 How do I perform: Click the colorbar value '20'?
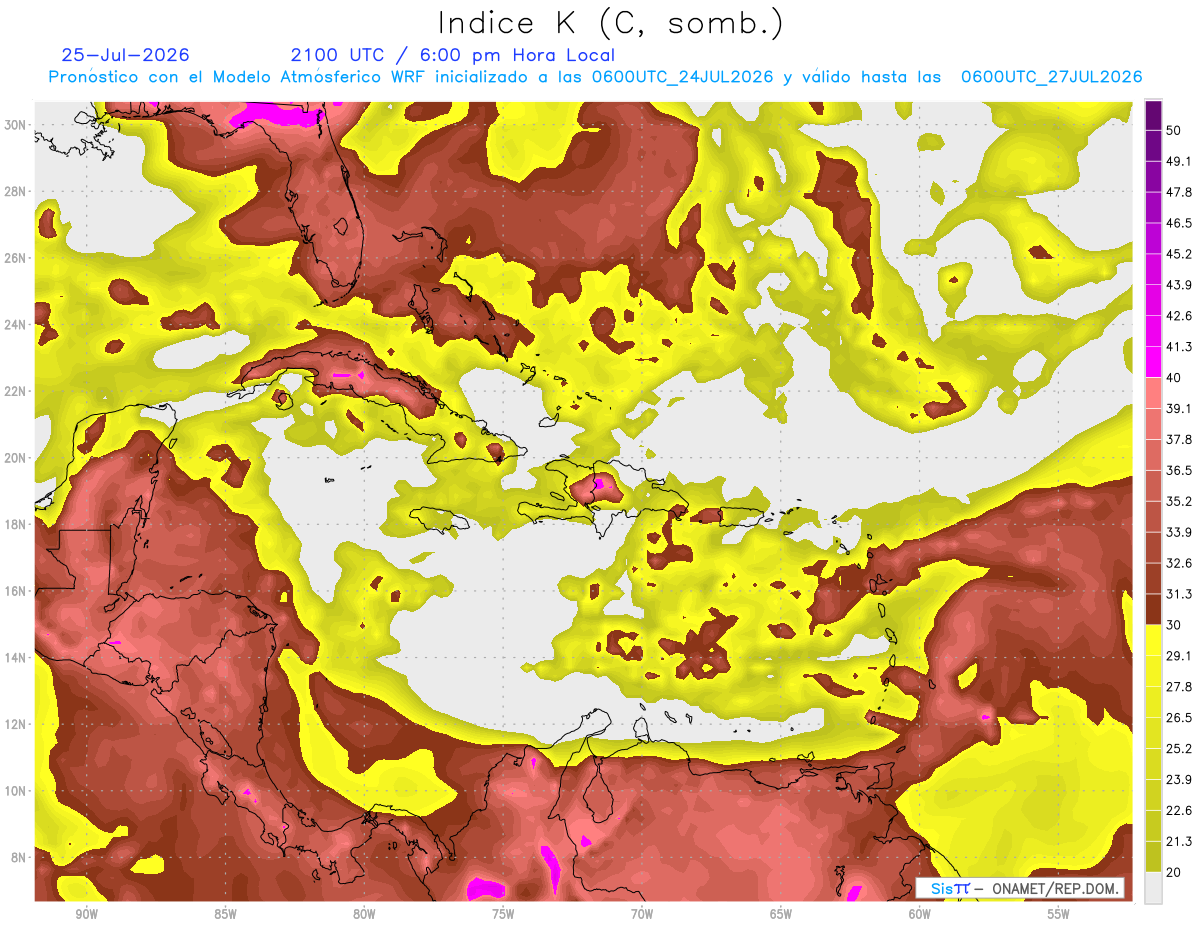coord(1174,873)
